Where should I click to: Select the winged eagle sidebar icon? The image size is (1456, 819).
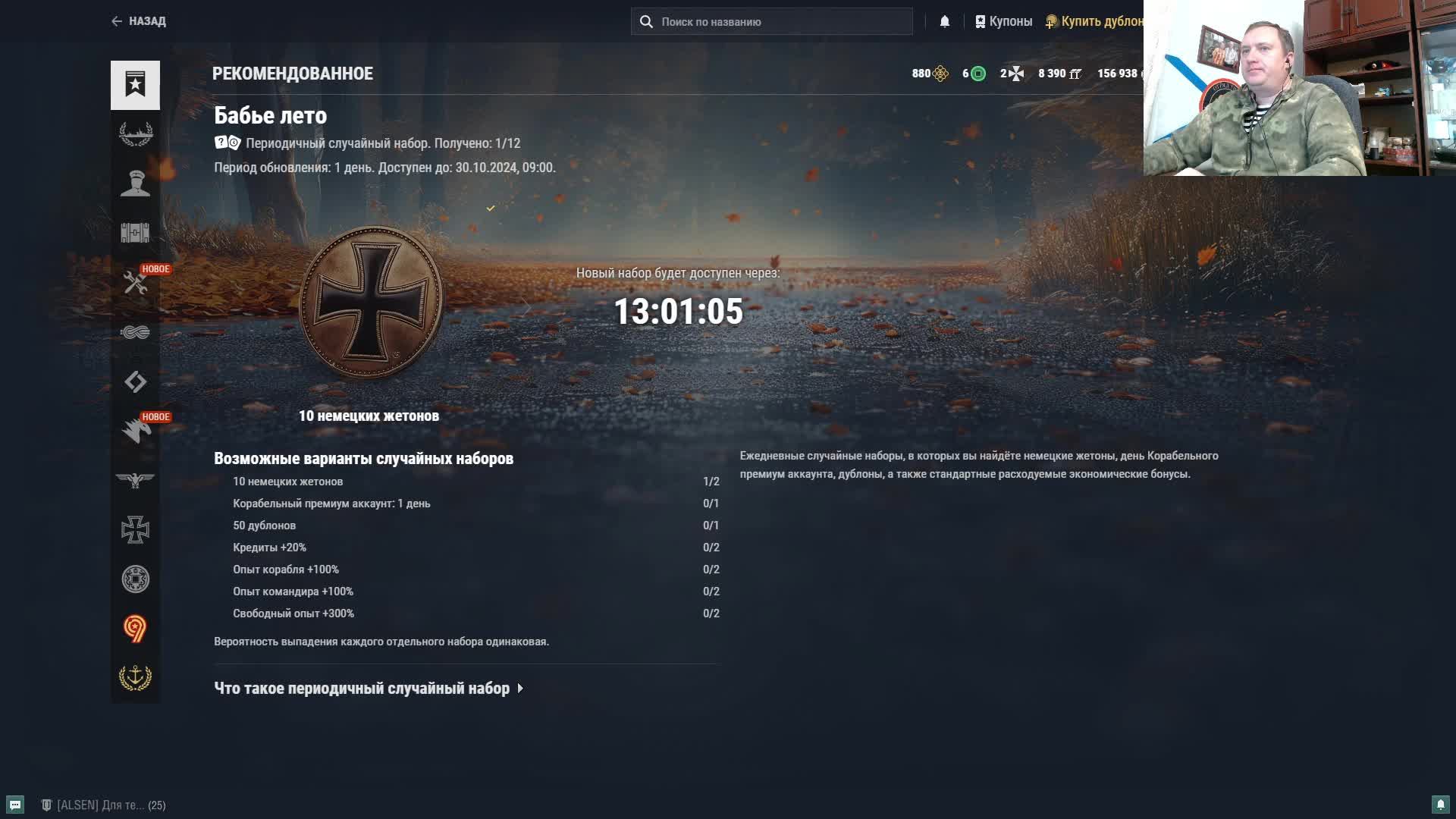click(135, 480)
